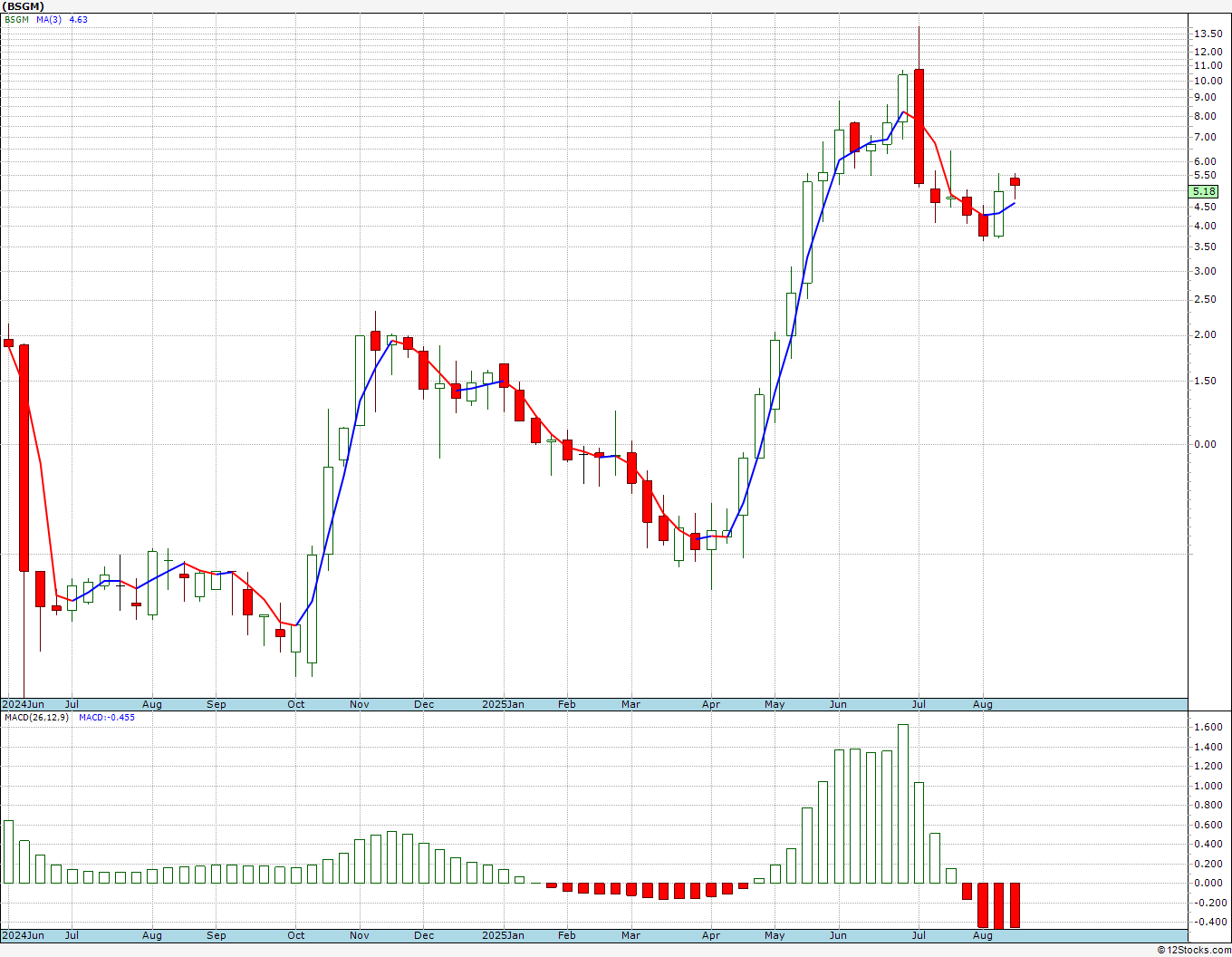This screenshot has width=1232, height=957.
Task: Click the 13.50 price axis label
Action: (x=1208, y=34)
